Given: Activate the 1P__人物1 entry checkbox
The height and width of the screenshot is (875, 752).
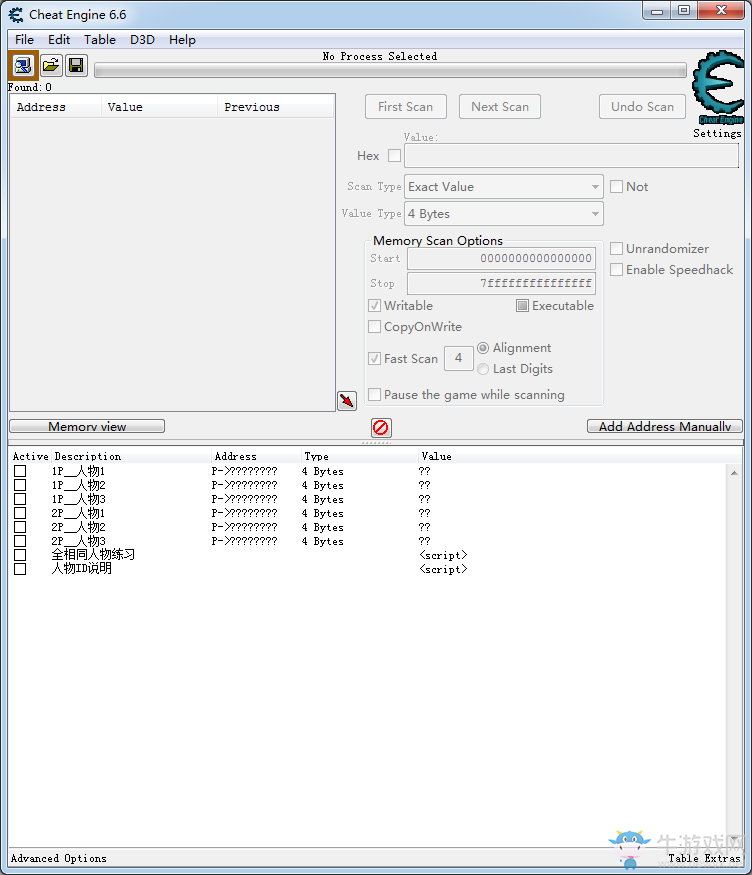Looking at the screenshot, I should point(20,472).
